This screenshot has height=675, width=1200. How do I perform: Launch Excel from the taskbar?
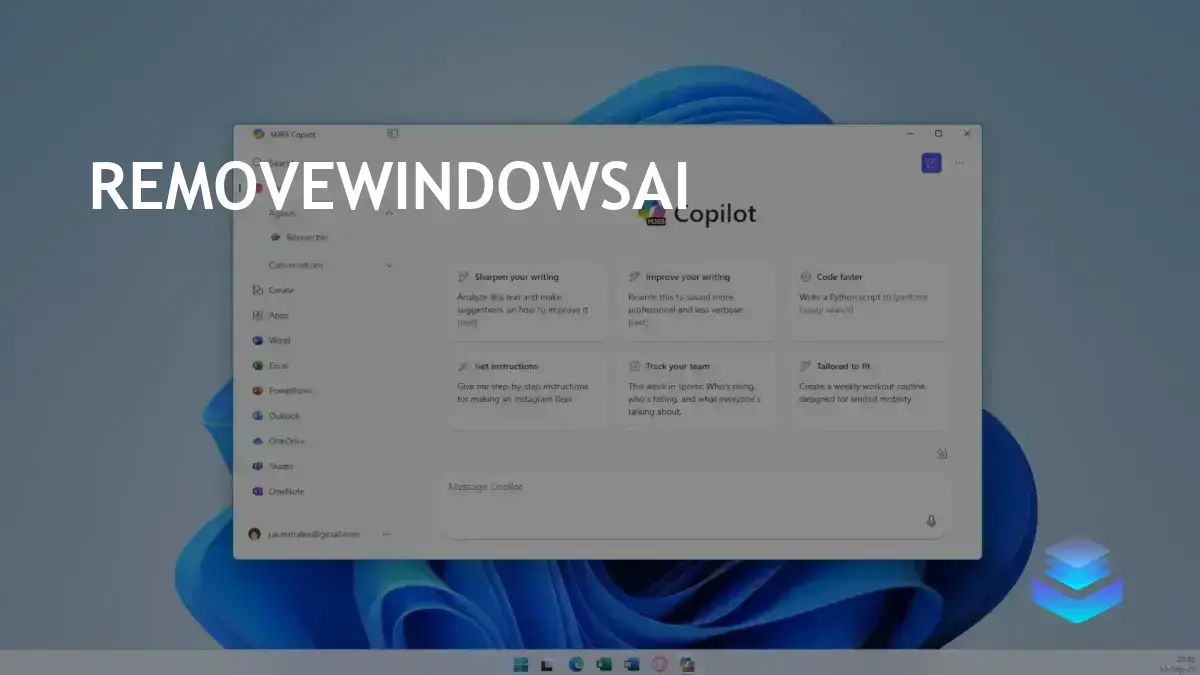tap(603, 664)
